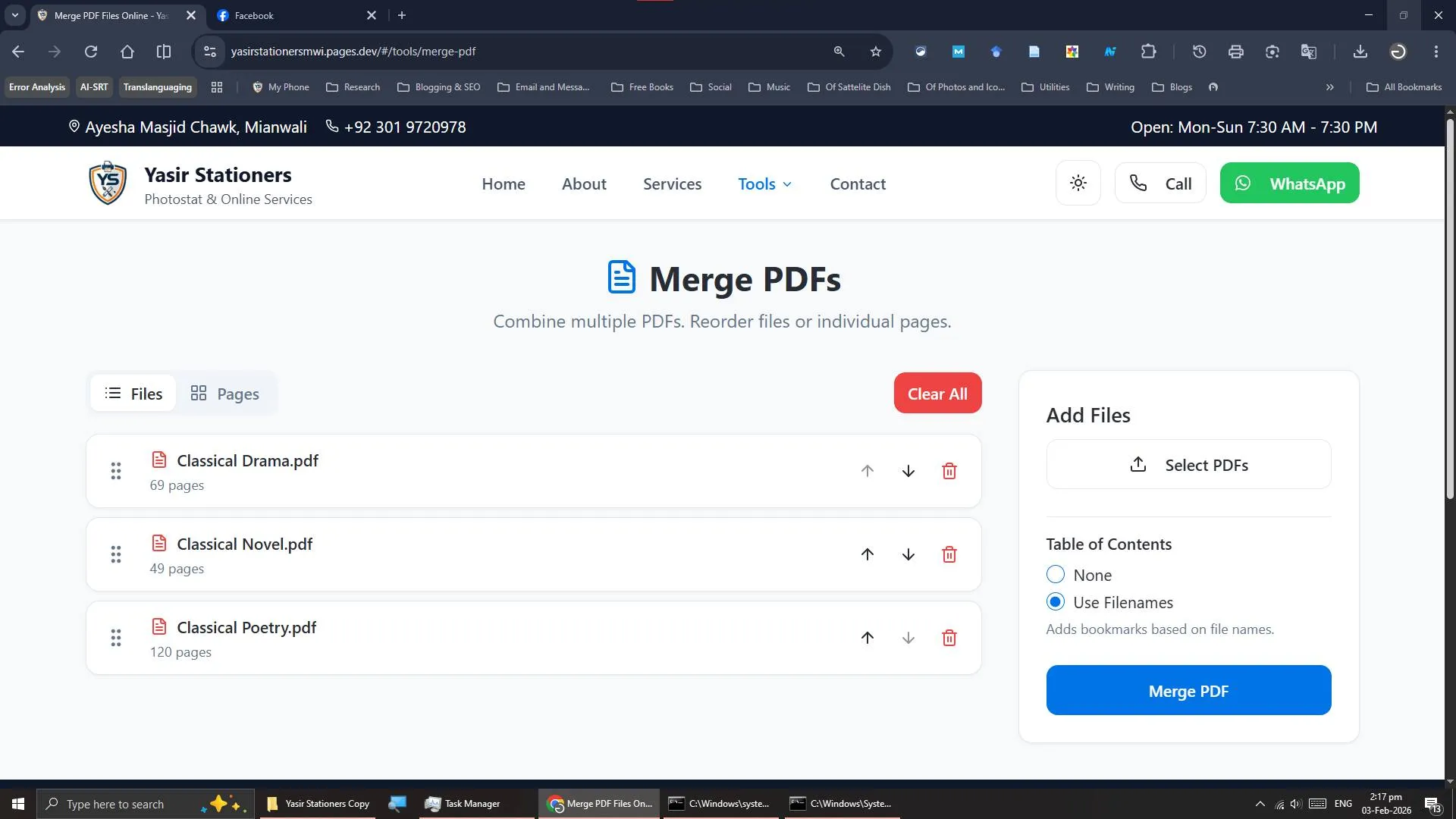Move Classical Novel.pdf up with the arrow
Image resolution: width=1456 pixels, height=819 pixels.
[868, 554]
